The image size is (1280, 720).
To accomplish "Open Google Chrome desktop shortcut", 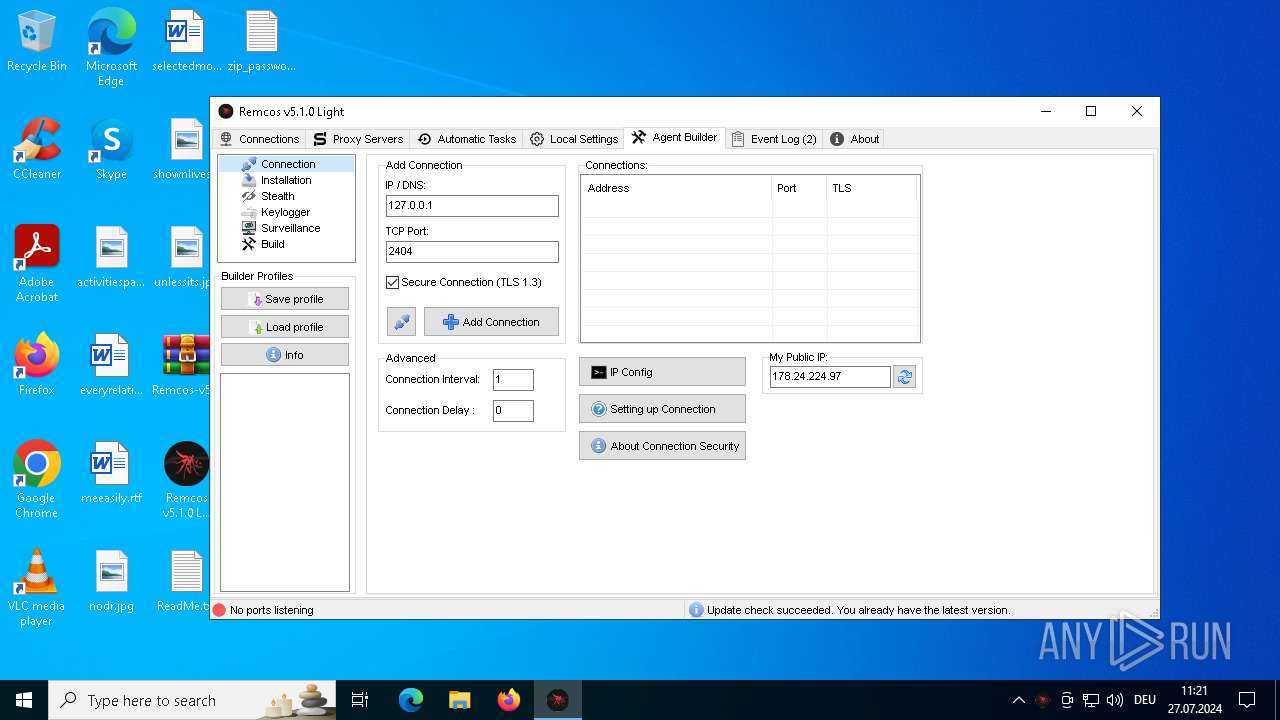I will 37,480.
